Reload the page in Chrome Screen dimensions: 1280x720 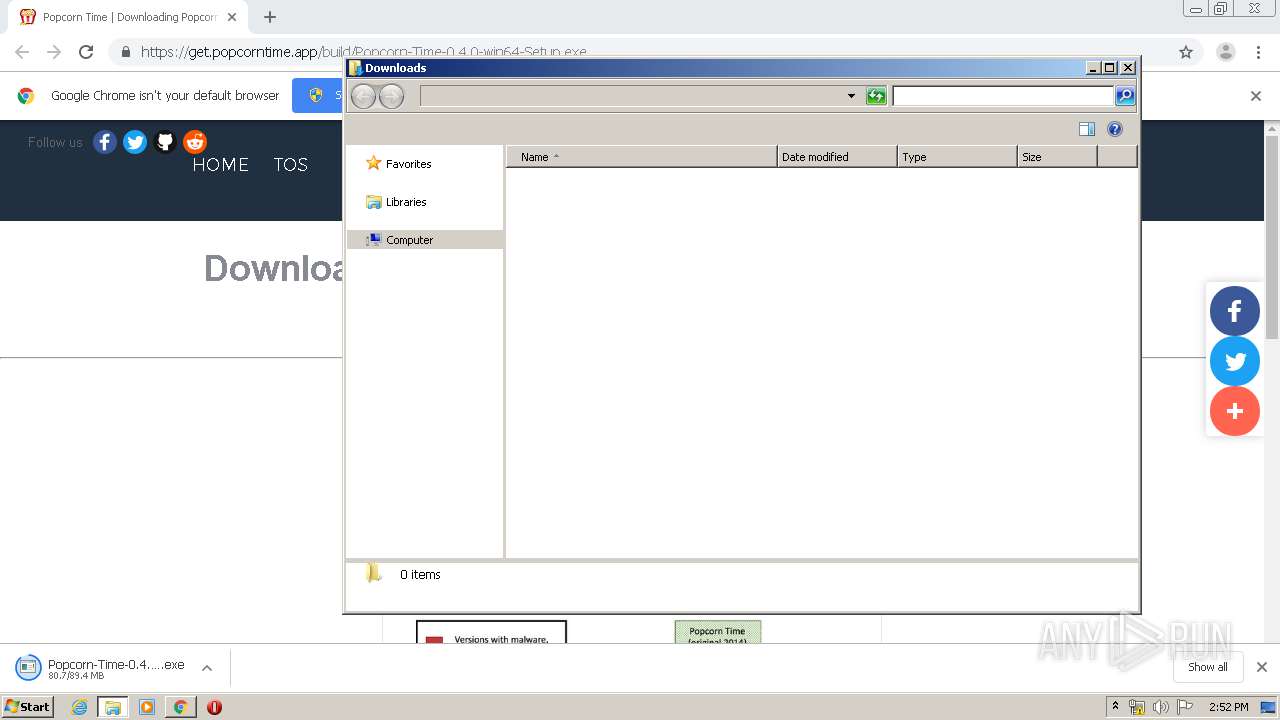pos(86,52)
